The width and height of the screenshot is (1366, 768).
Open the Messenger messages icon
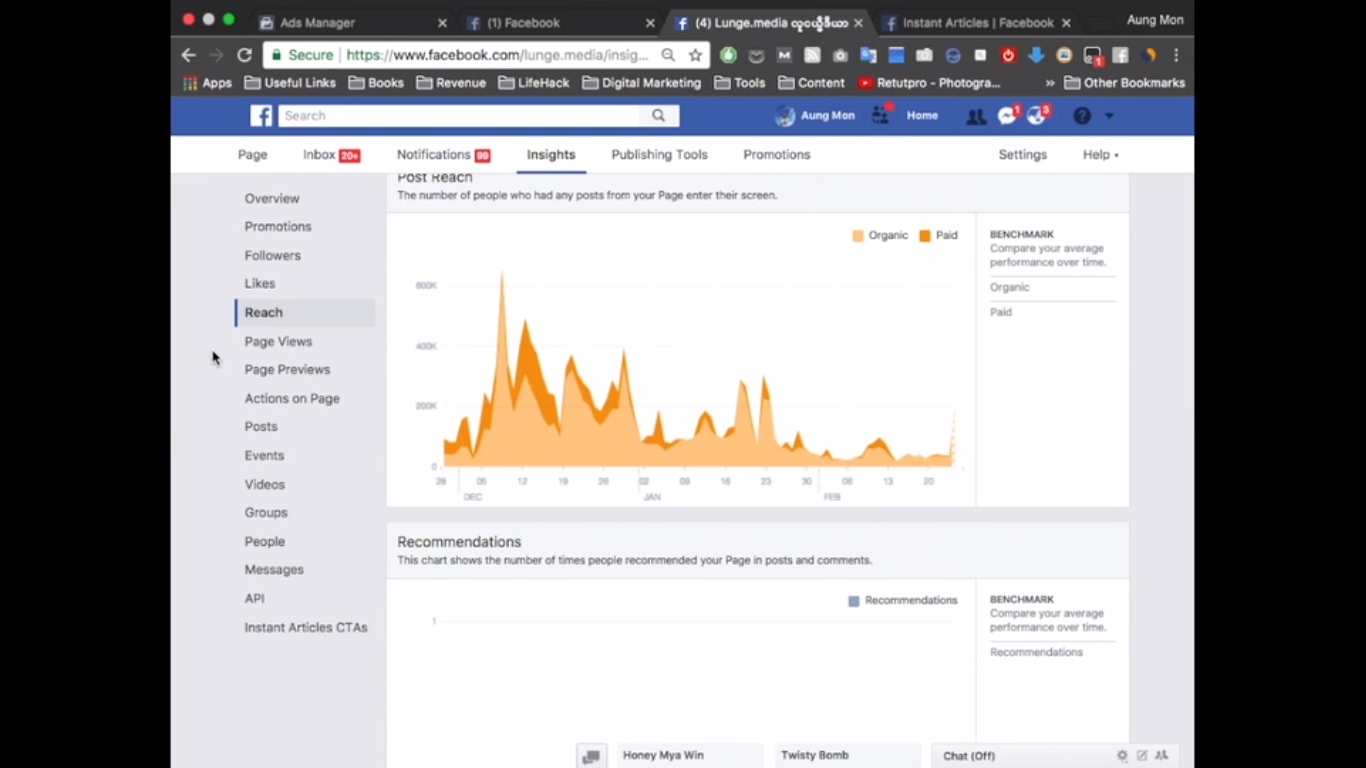click(1007, 116)
